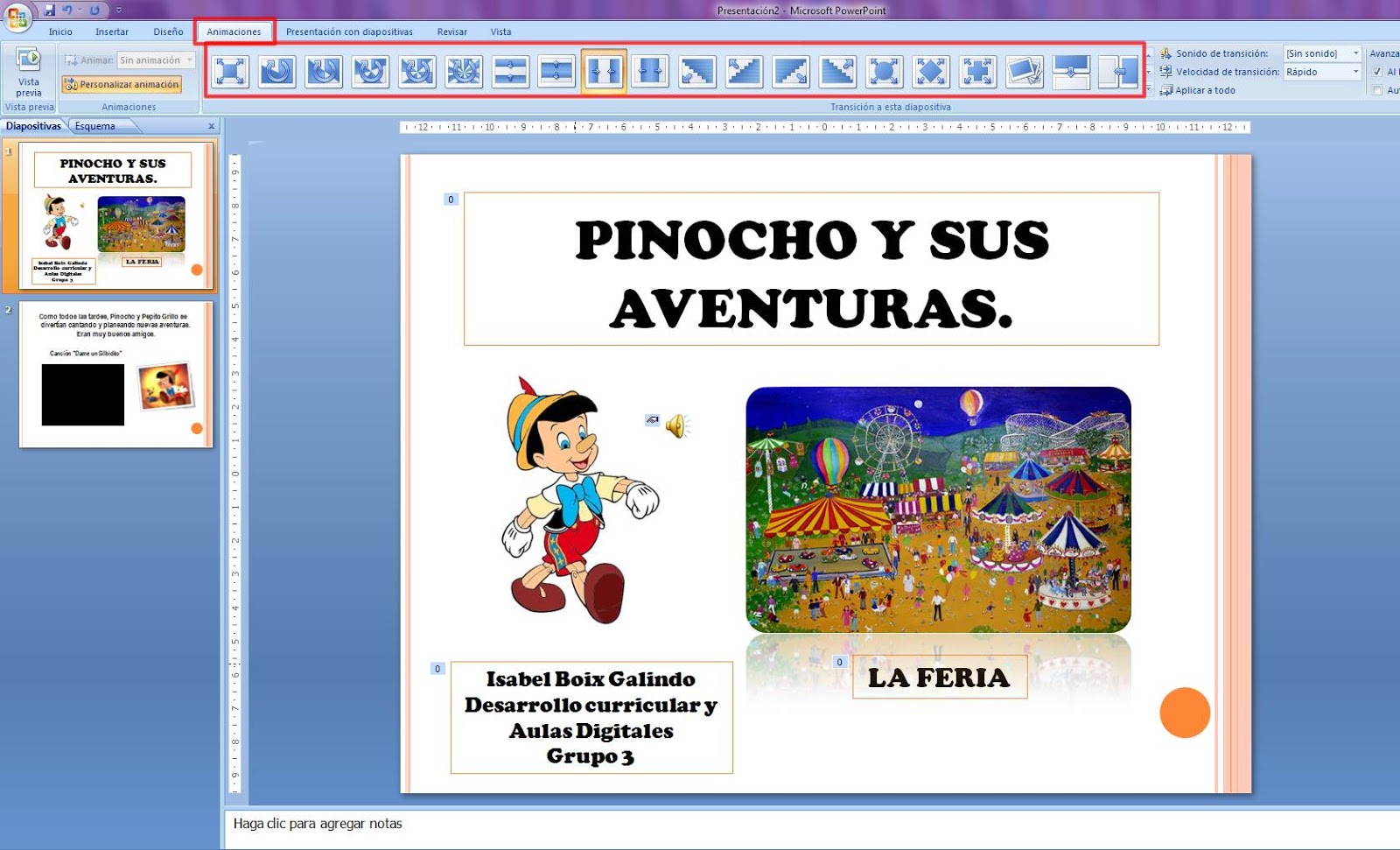The image size is (1400, 850).
Task: Apply diagonal strips right-down transition
Action: 791,71
